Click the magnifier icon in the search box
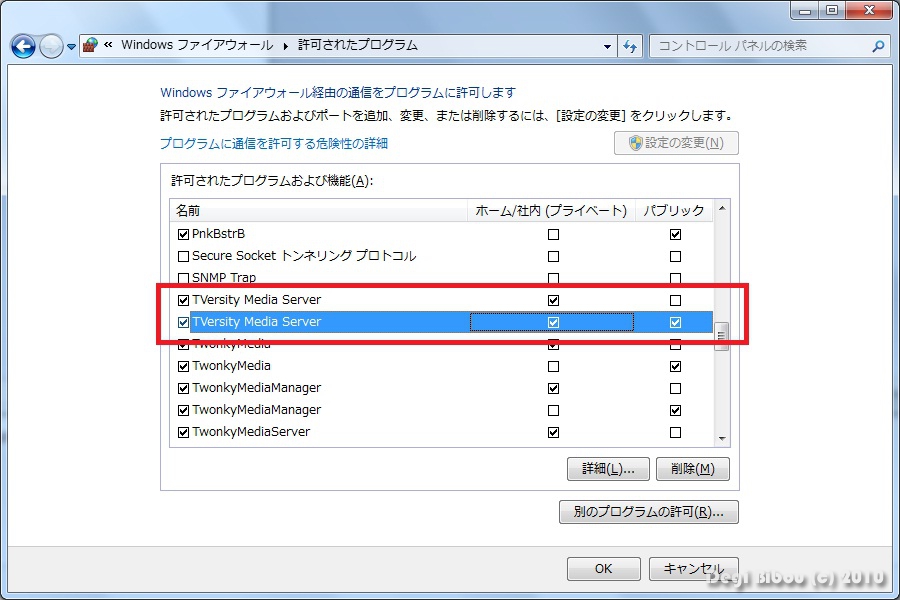The image size is (900, 600). [x=878, y=46]
